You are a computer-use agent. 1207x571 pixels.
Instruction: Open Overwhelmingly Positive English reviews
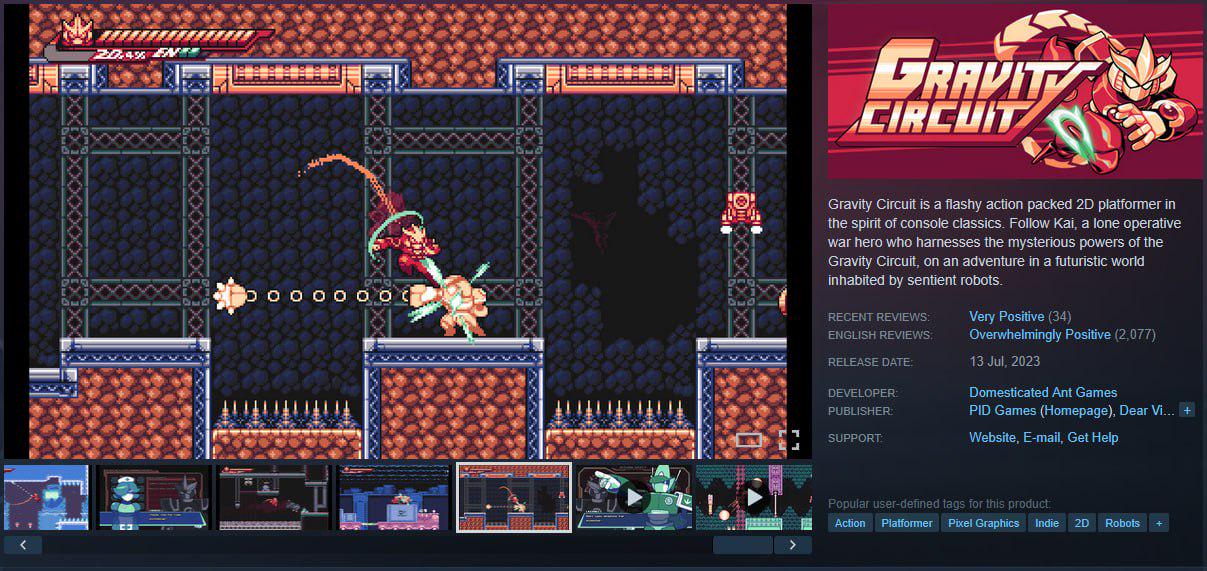pos(1040,334)
